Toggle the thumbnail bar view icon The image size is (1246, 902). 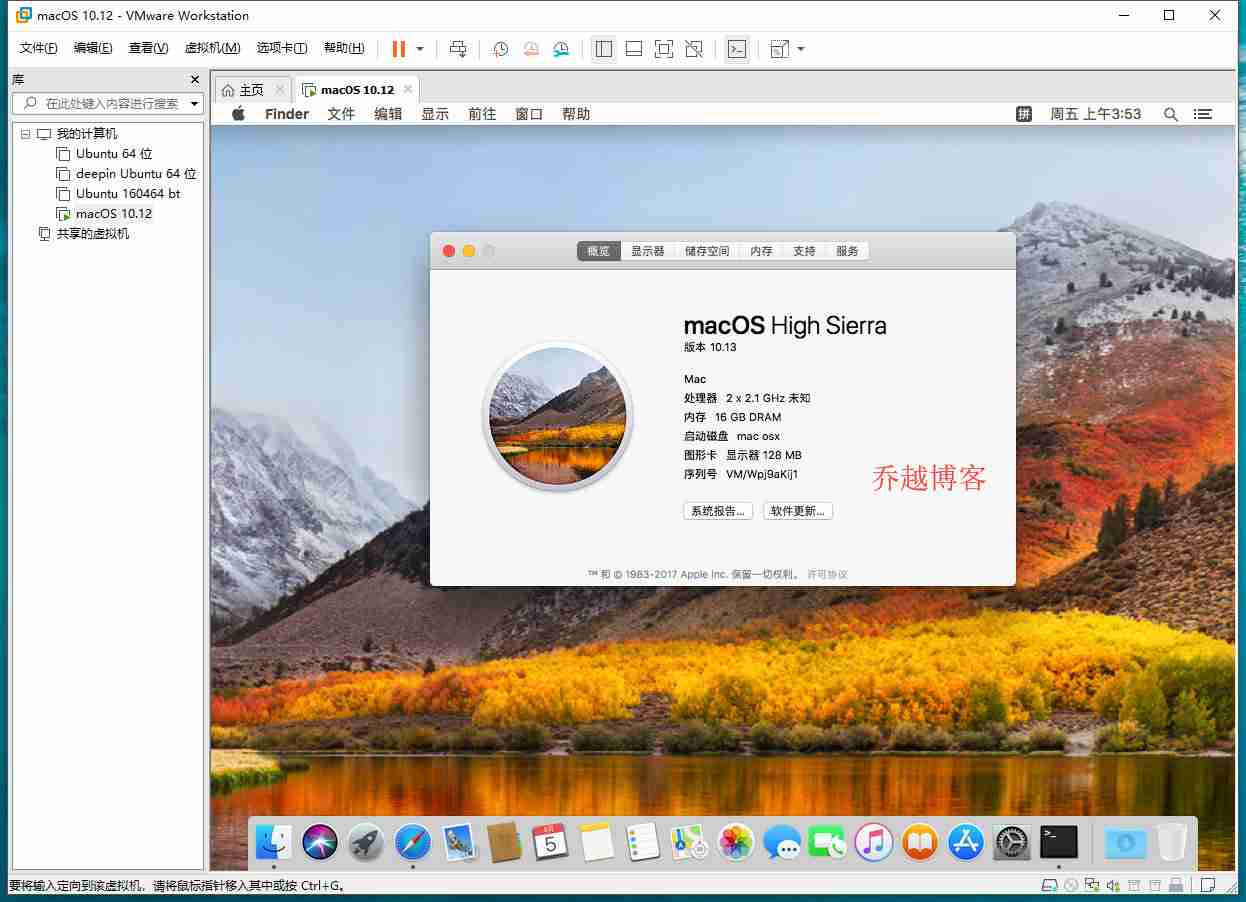click(633, 49)
